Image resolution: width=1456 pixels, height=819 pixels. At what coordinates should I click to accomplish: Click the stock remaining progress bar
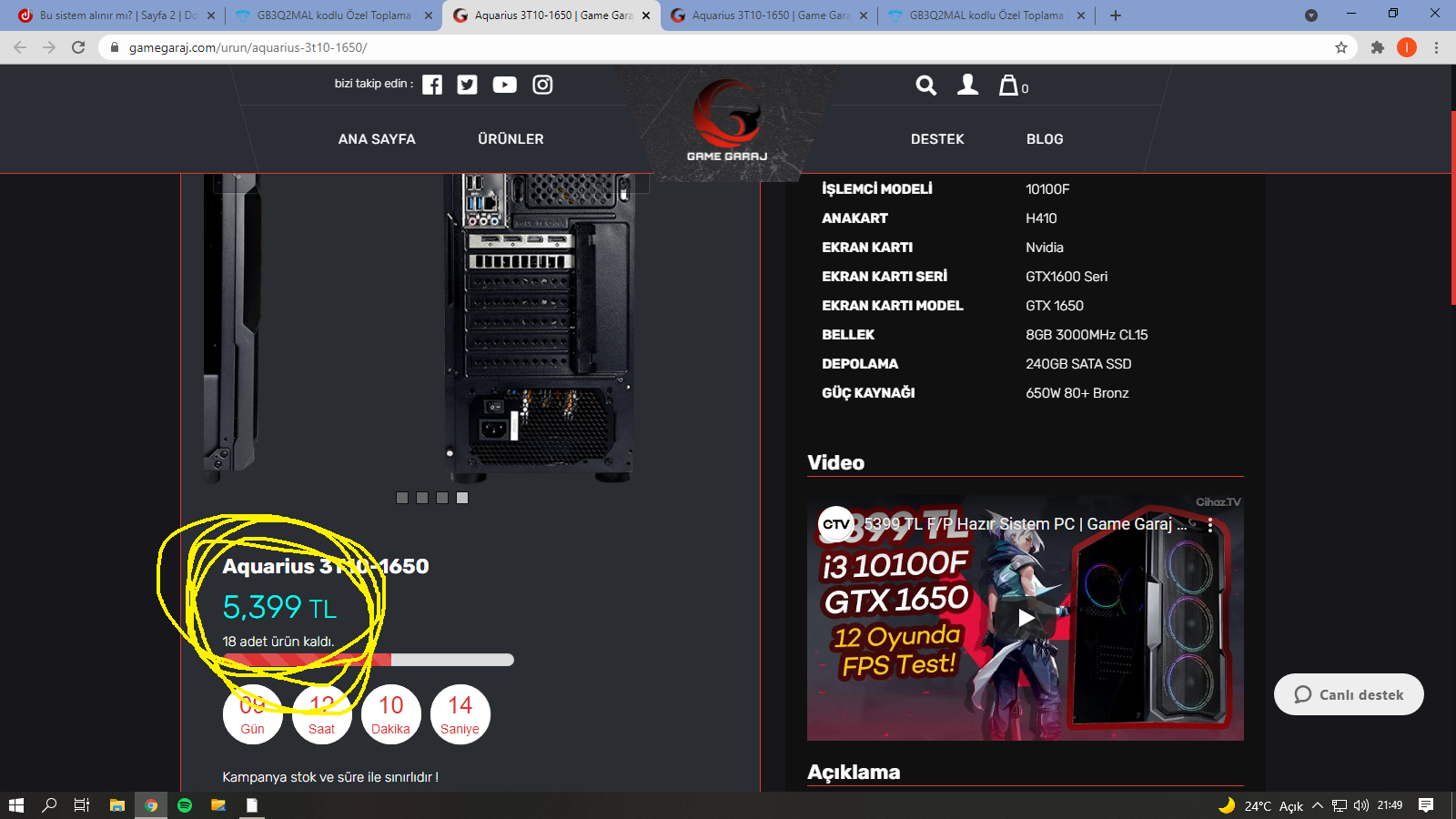point(369,660)
